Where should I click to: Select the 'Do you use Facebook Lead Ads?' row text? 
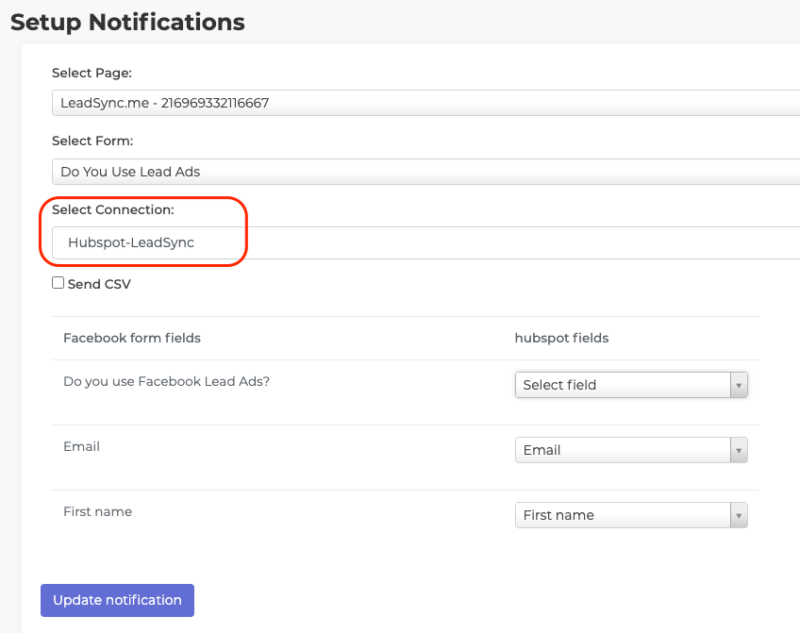coord(166,381)
